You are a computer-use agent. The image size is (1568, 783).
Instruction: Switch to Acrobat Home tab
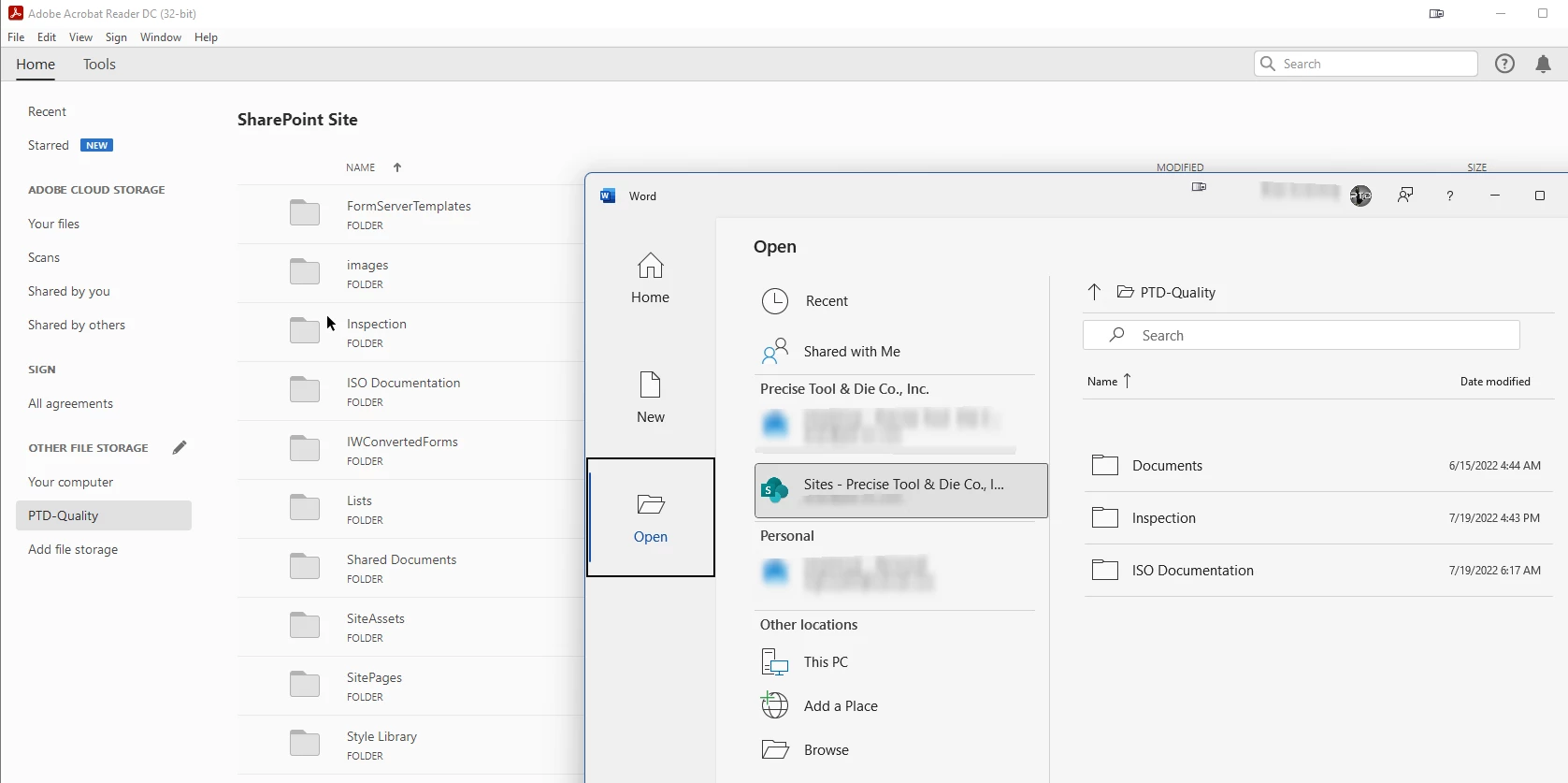tap(36, 65)
